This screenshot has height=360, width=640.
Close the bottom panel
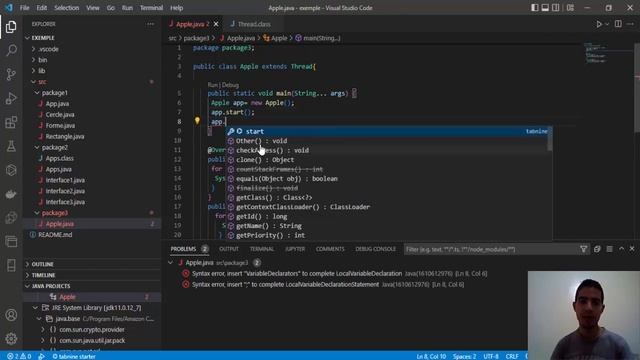point(632,249)
